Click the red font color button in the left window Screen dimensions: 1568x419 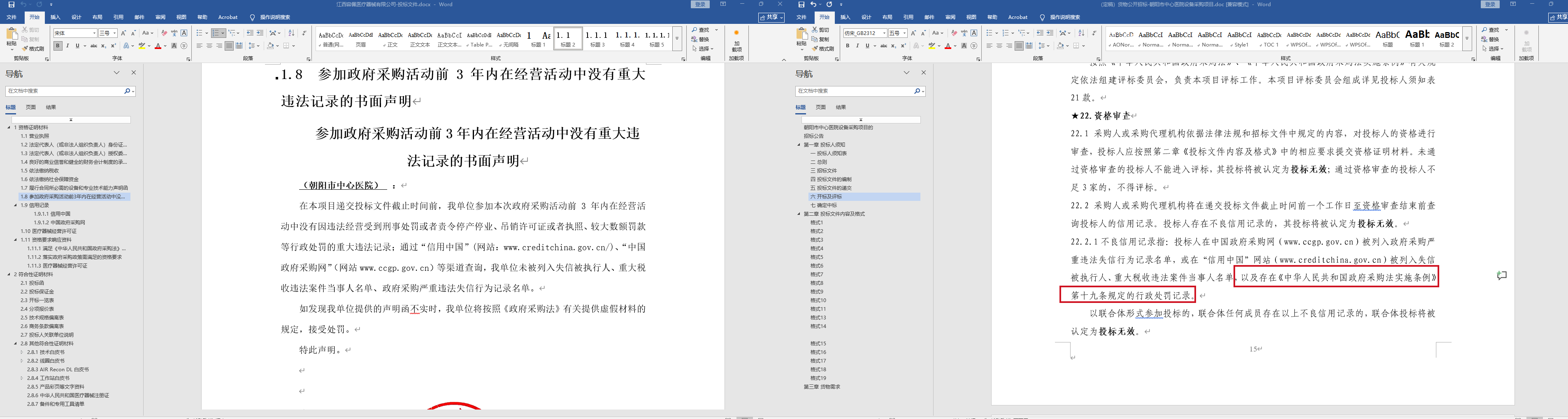[x=158, y=46]
